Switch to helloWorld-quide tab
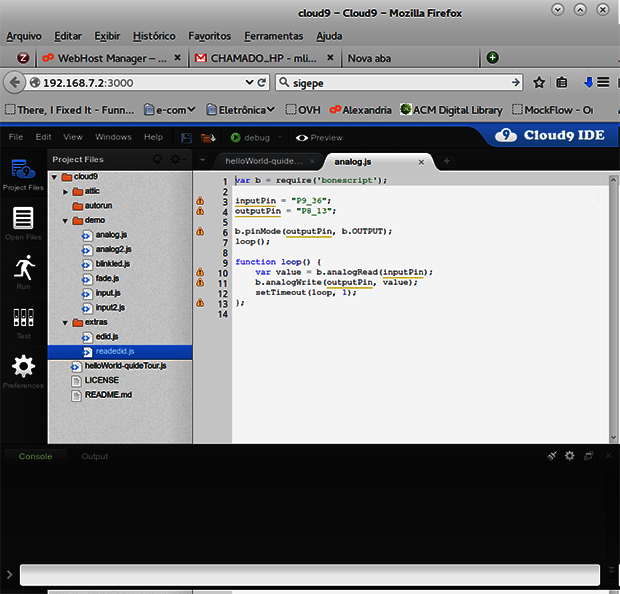 pyautogui.click(x=264, y=161)
